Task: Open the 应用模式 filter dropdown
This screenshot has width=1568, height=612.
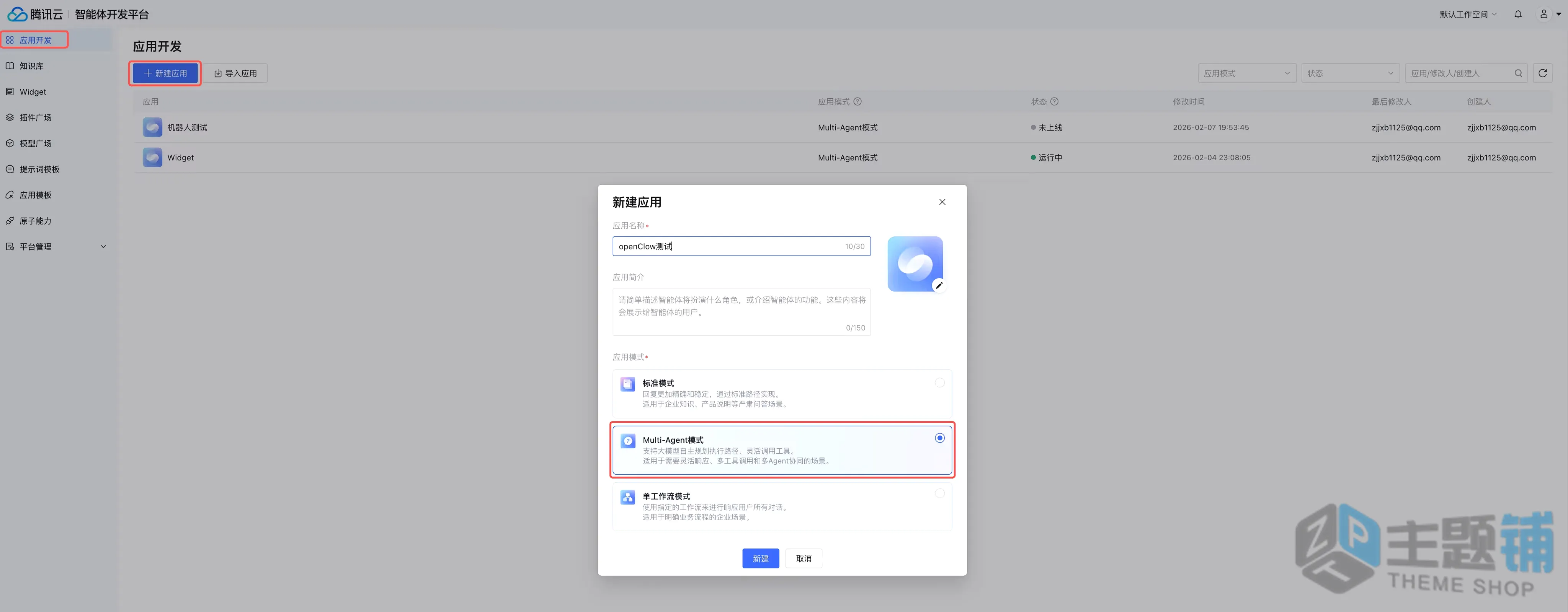Action: [x=1246, y=73]
